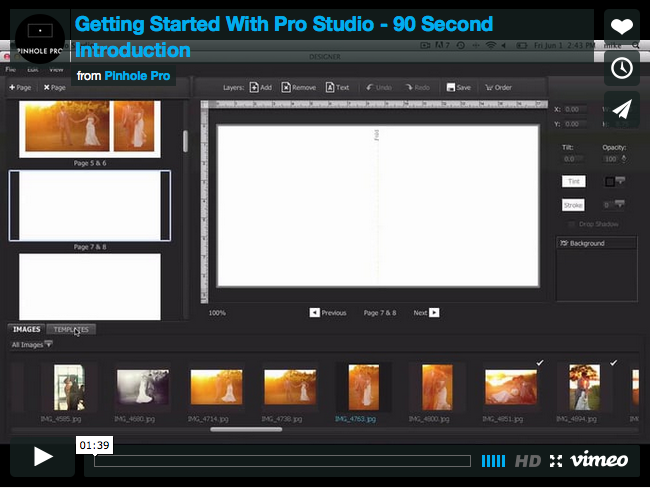Click the Save disk icon

pyautogui.click(x=451, y=87)
